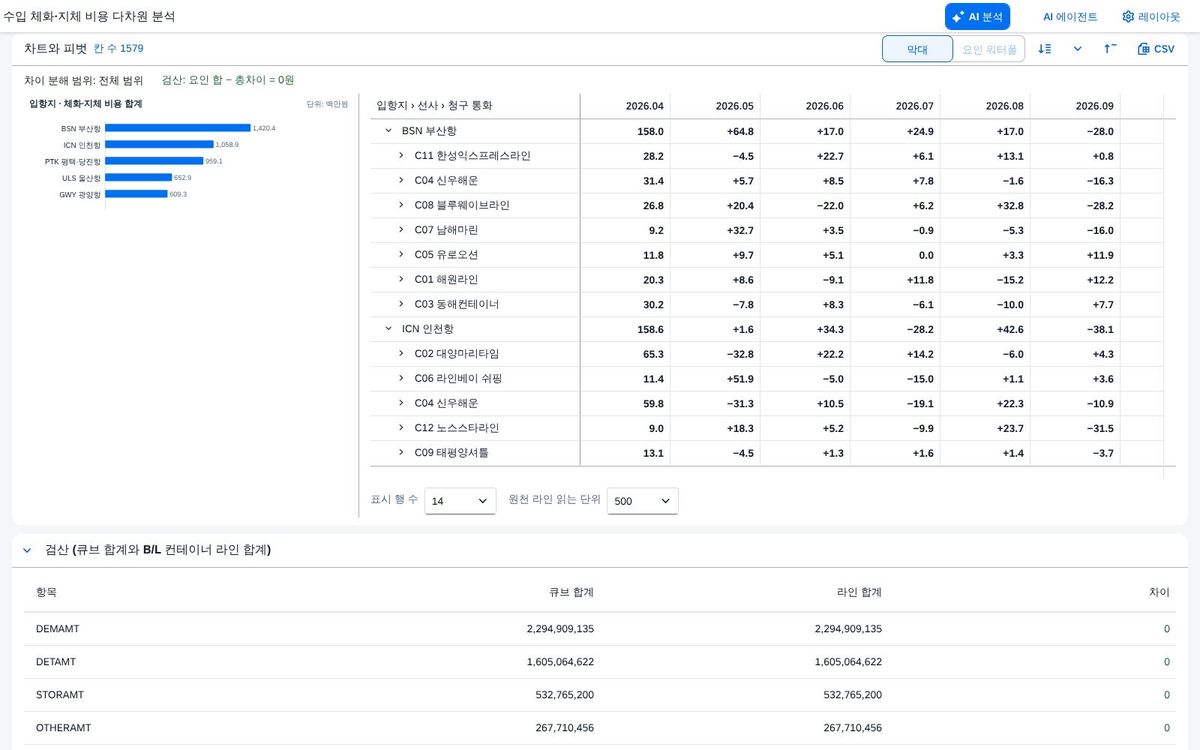The image size is (1200, 750).
Task: Open the chevron dropdown beside the sort icon
Action: pos(1077,49)
